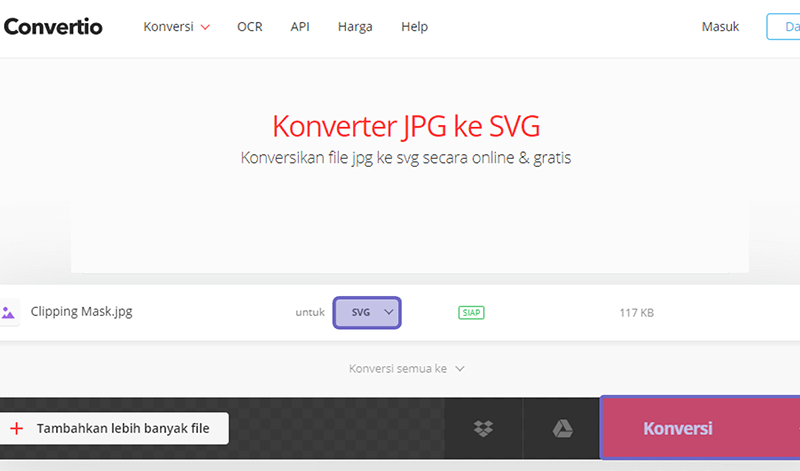Open the OCR page
Viewport: 800px width, 471px height.
(249, 27)
